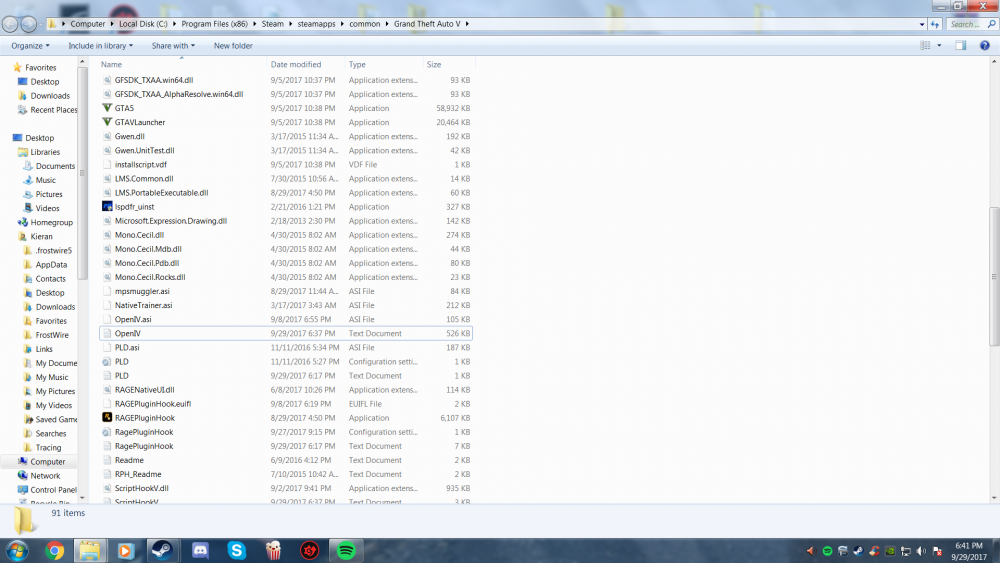Go to Program Files (x86) breadcrumb
The height and width of the screenshot is (563, 1000).
click(214, 24)
